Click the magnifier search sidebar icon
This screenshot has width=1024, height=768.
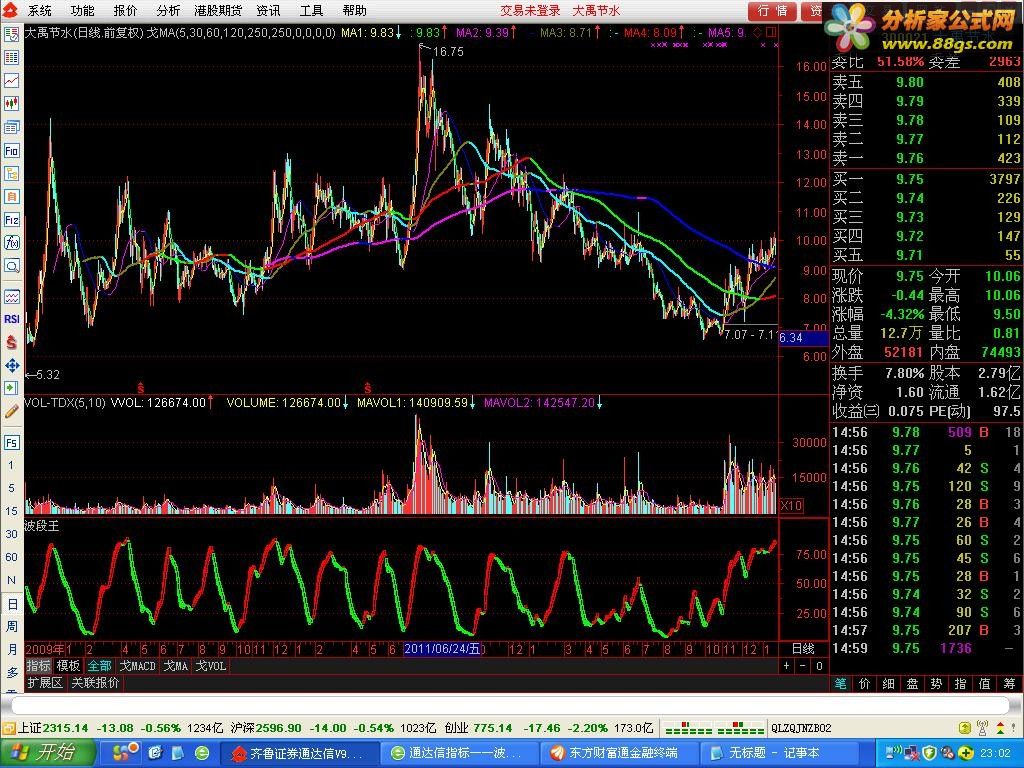[12, 266]
